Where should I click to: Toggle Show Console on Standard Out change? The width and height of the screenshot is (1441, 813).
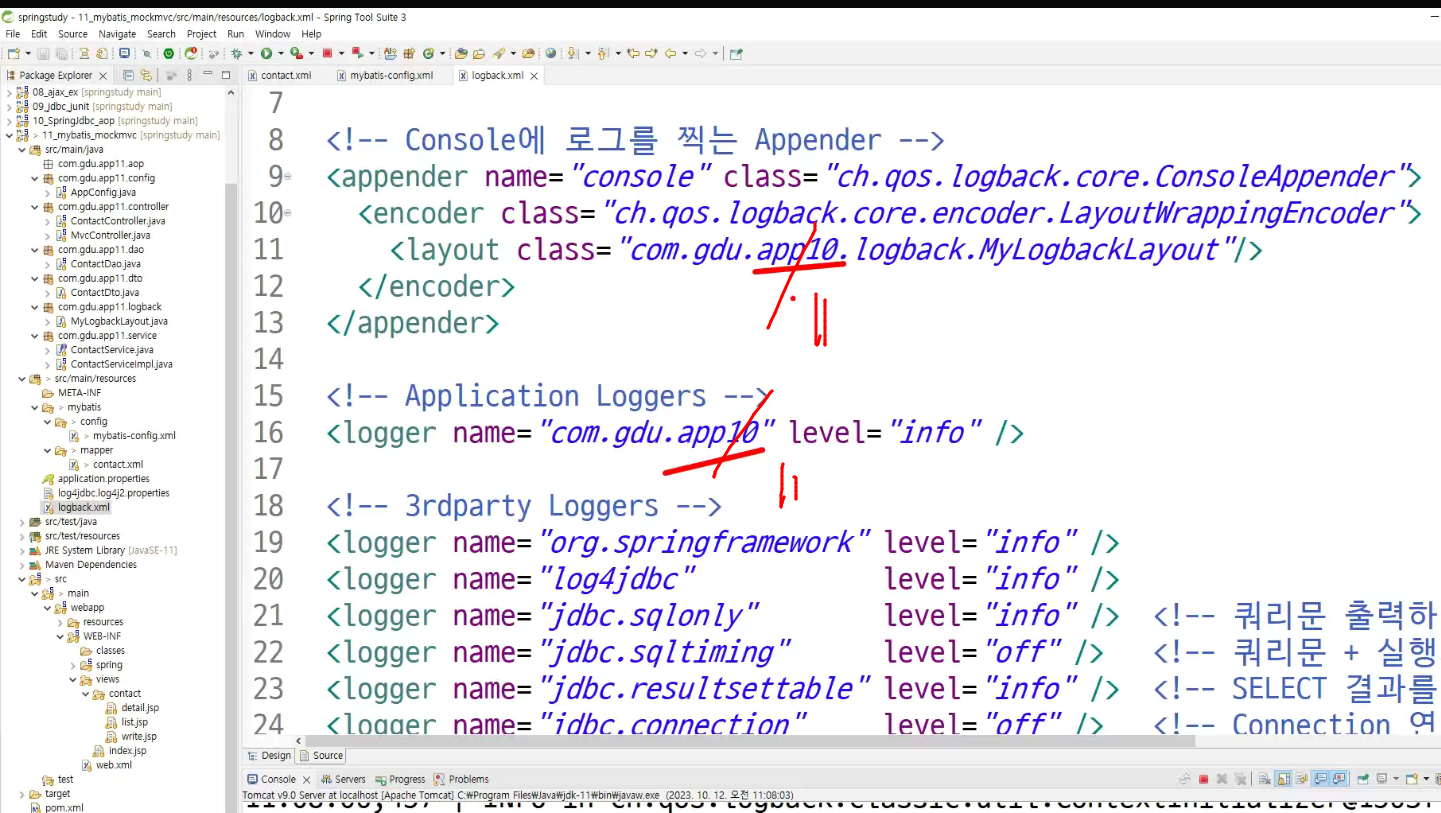[1320, 779]
